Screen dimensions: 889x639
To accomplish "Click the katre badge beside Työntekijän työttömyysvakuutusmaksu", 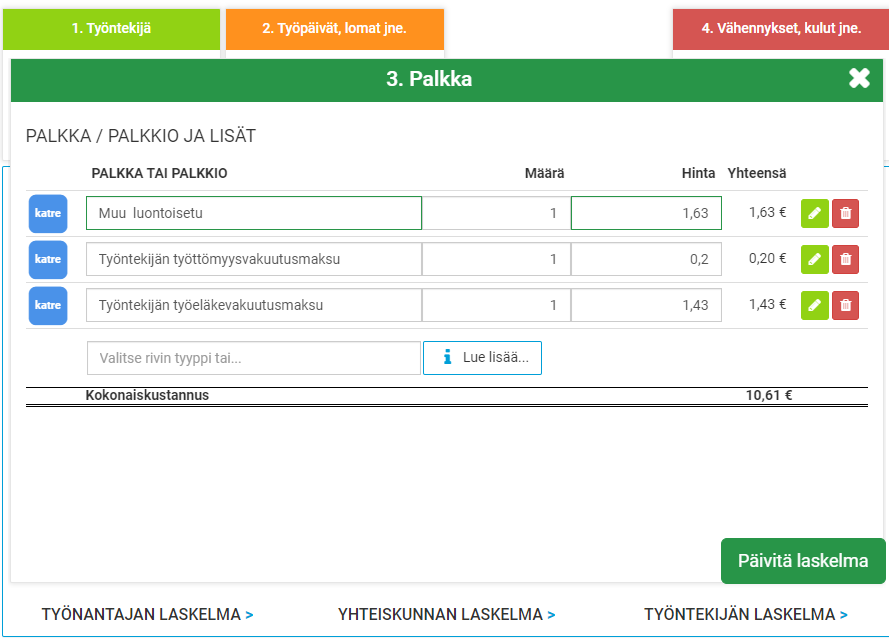I will tap(48, 259).
